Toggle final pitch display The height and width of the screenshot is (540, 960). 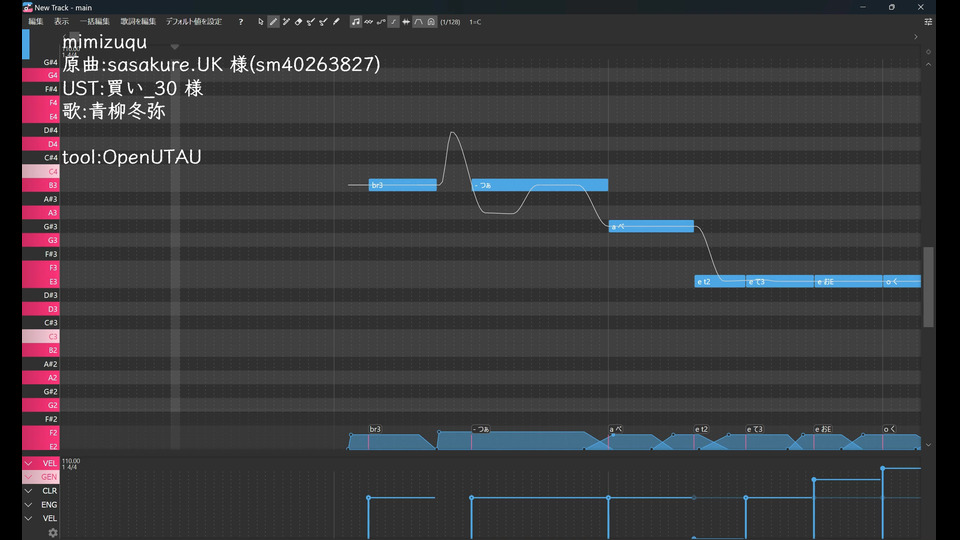pyautogui.click(x=394, y=22)
